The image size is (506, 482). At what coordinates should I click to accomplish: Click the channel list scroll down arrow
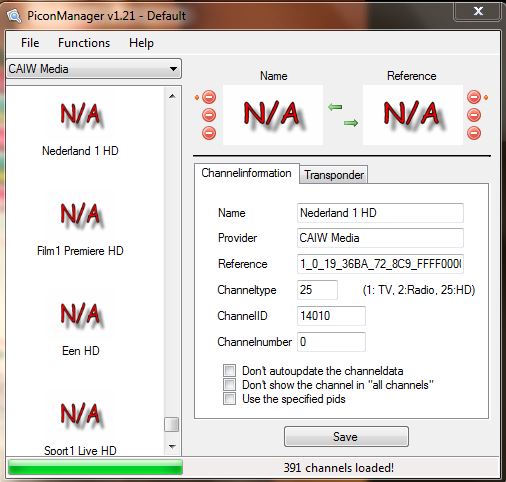point(172,446)
